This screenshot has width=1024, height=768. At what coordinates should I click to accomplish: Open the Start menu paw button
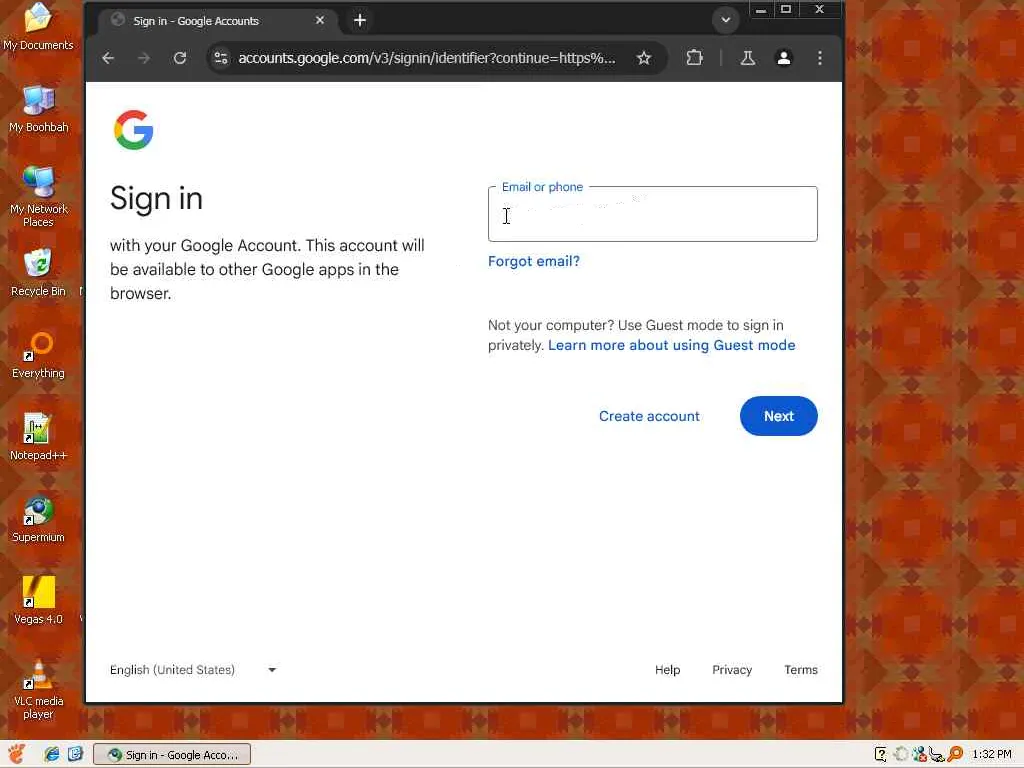16,754
